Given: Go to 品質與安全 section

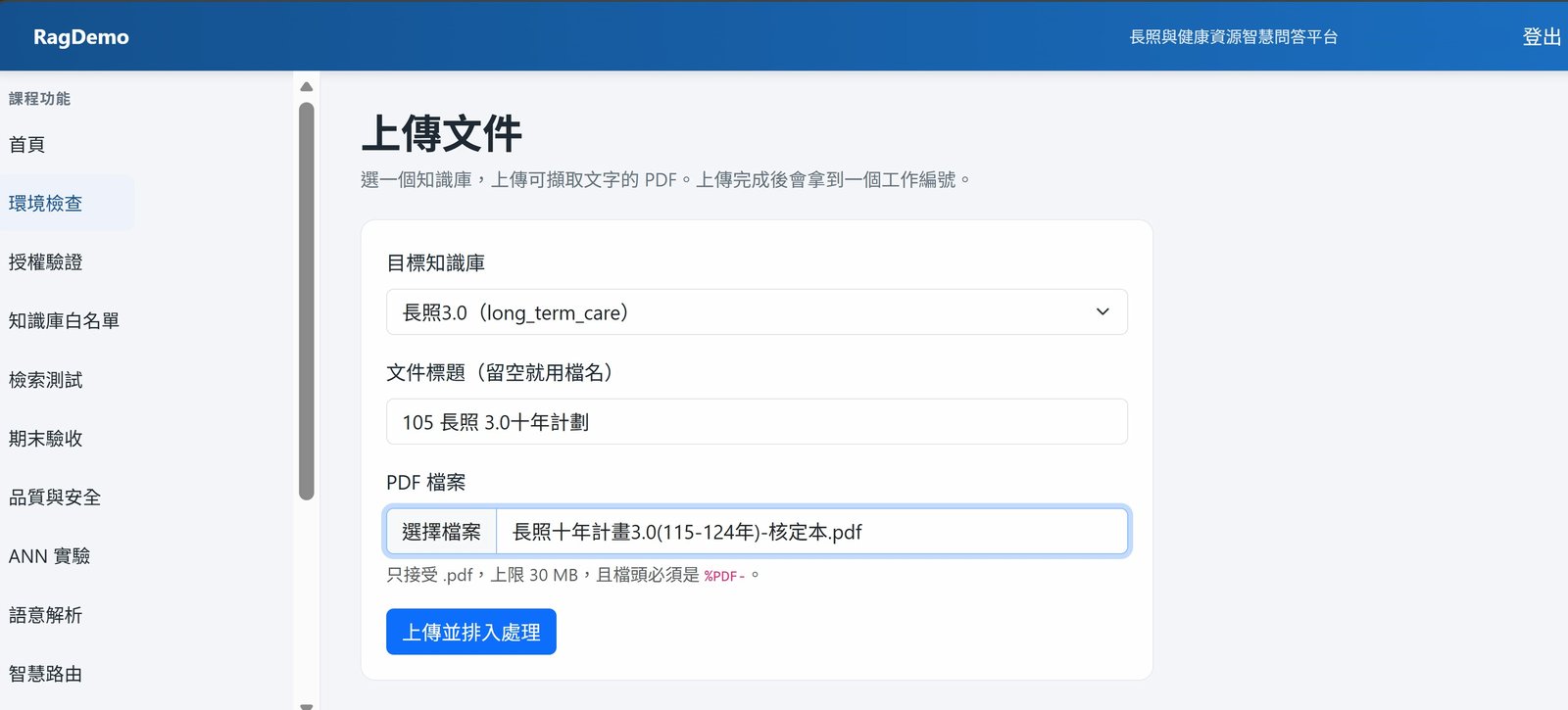Looking at the screenshot, I should (55, 497).
